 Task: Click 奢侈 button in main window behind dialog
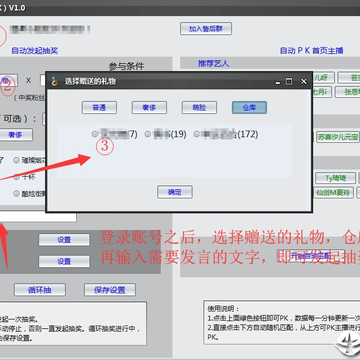click(x=15, y=135)
